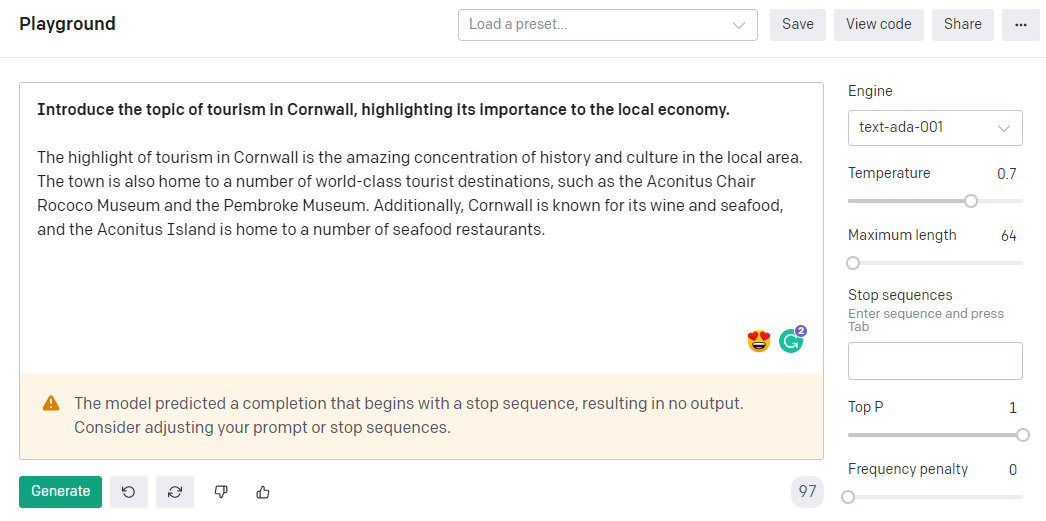Click the thumbs up feedback icon
The height and width of the screenshot is (521, 1046).
pyautogui.click(x=263, y=492)
